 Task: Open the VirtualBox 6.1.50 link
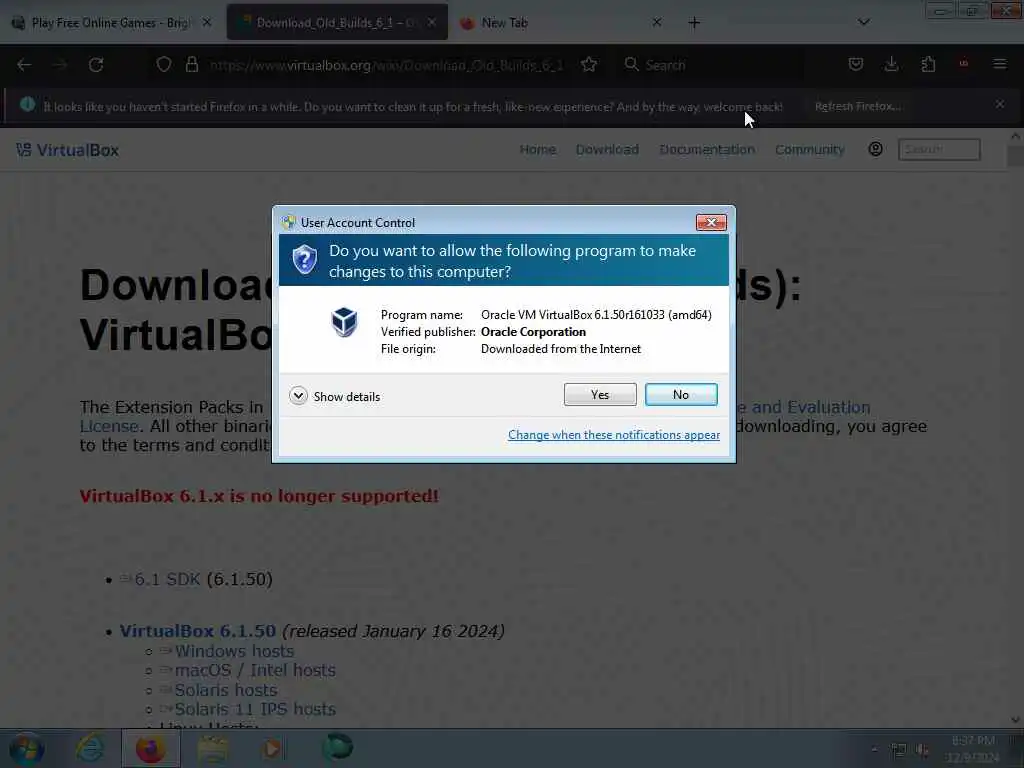(197, 632)
